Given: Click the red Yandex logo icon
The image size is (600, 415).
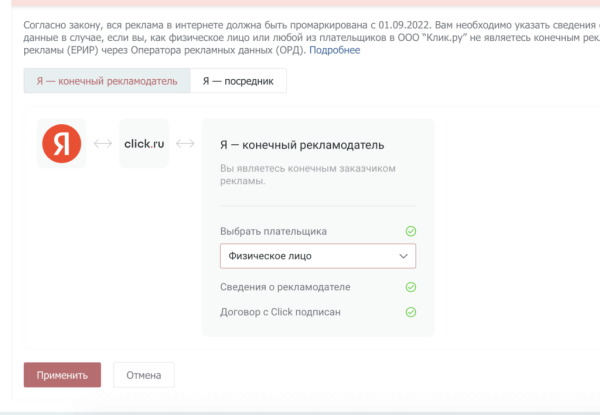Looking at the screenshot, I should [61, 144].
